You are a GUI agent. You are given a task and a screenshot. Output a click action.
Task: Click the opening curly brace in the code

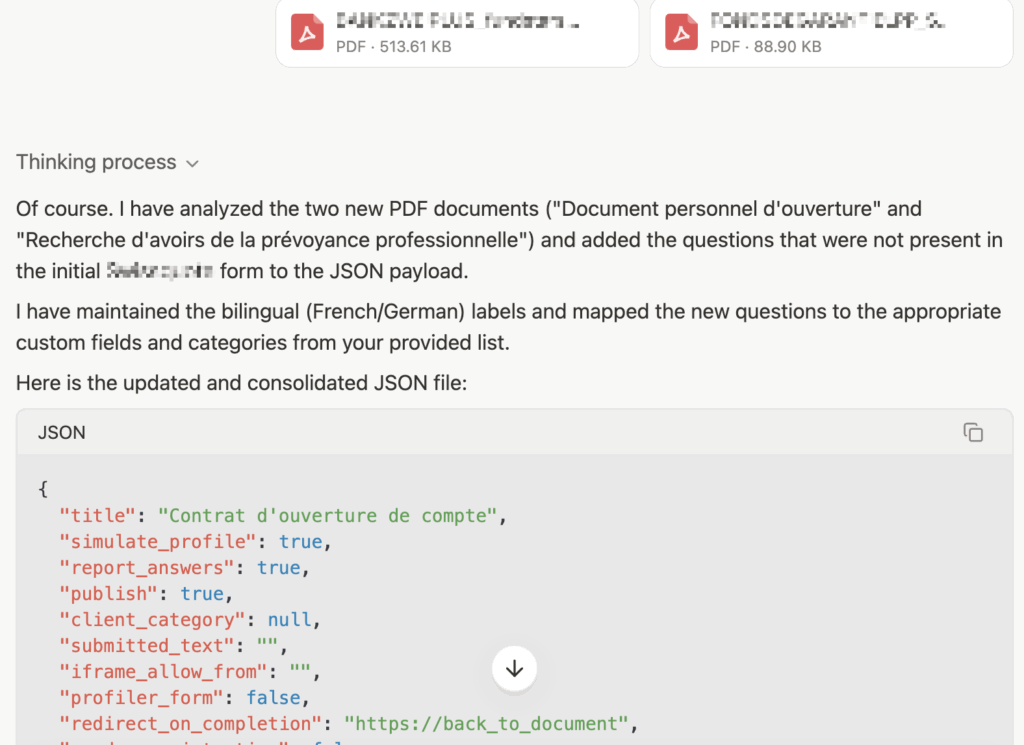click(x=43, y=490)
